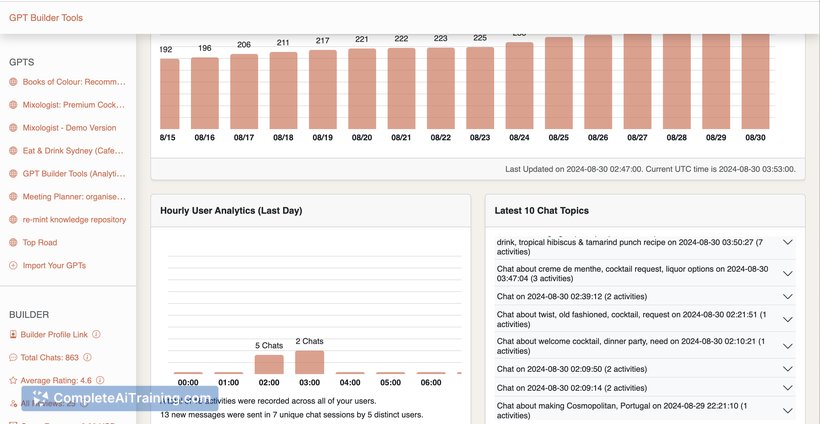Image resolution: width=820 pixels, height=424 pixels.
Task: Click the Latest 10 Chat Topics heading
Action: pyautogui.click(x=542, y=211)
